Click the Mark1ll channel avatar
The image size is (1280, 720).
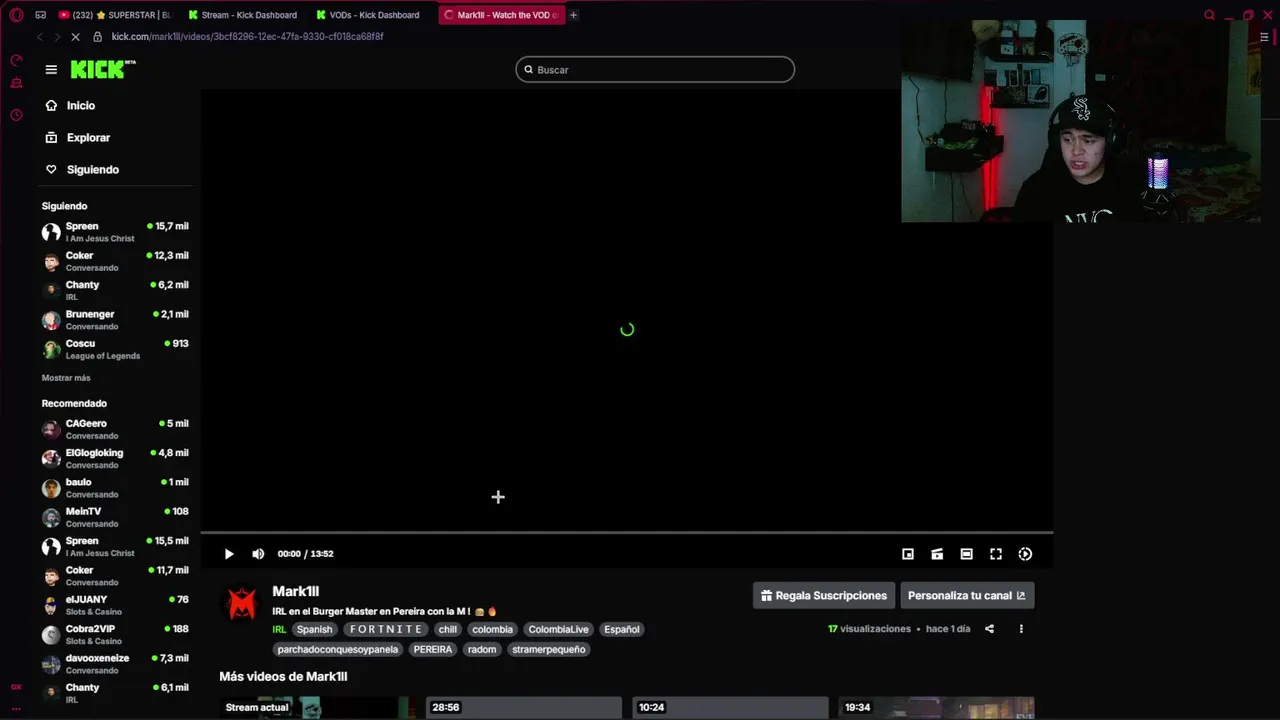tap(241, 603)
